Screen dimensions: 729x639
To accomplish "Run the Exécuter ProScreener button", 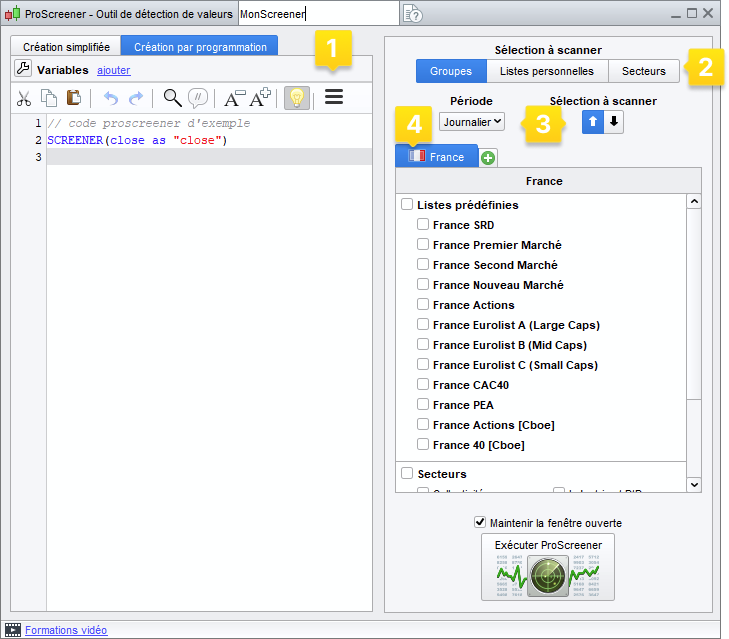I will click(x=548, y=567).
